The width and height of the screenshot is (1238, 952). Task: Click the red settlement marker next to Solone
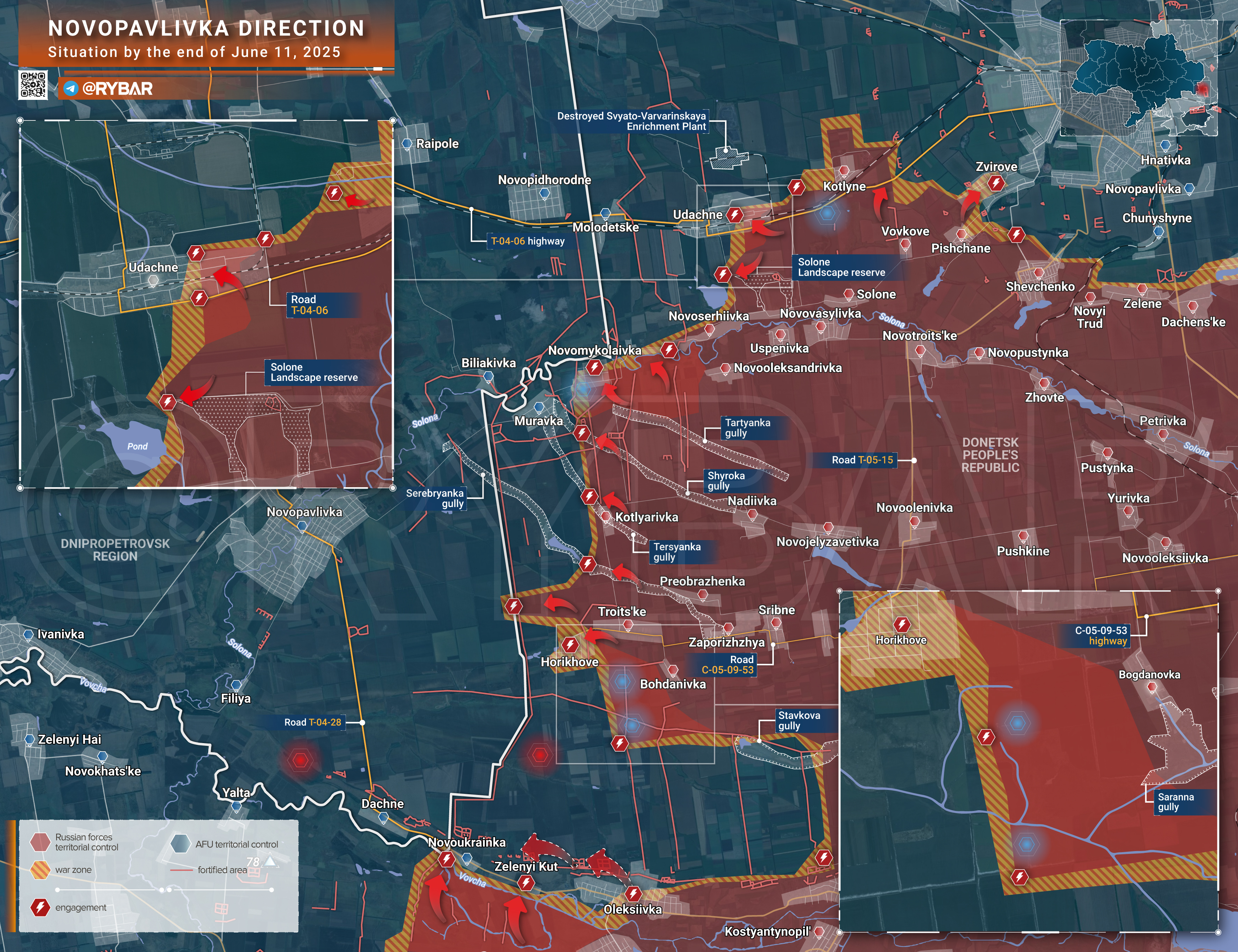pyautogui.click(x=848, y=294)
